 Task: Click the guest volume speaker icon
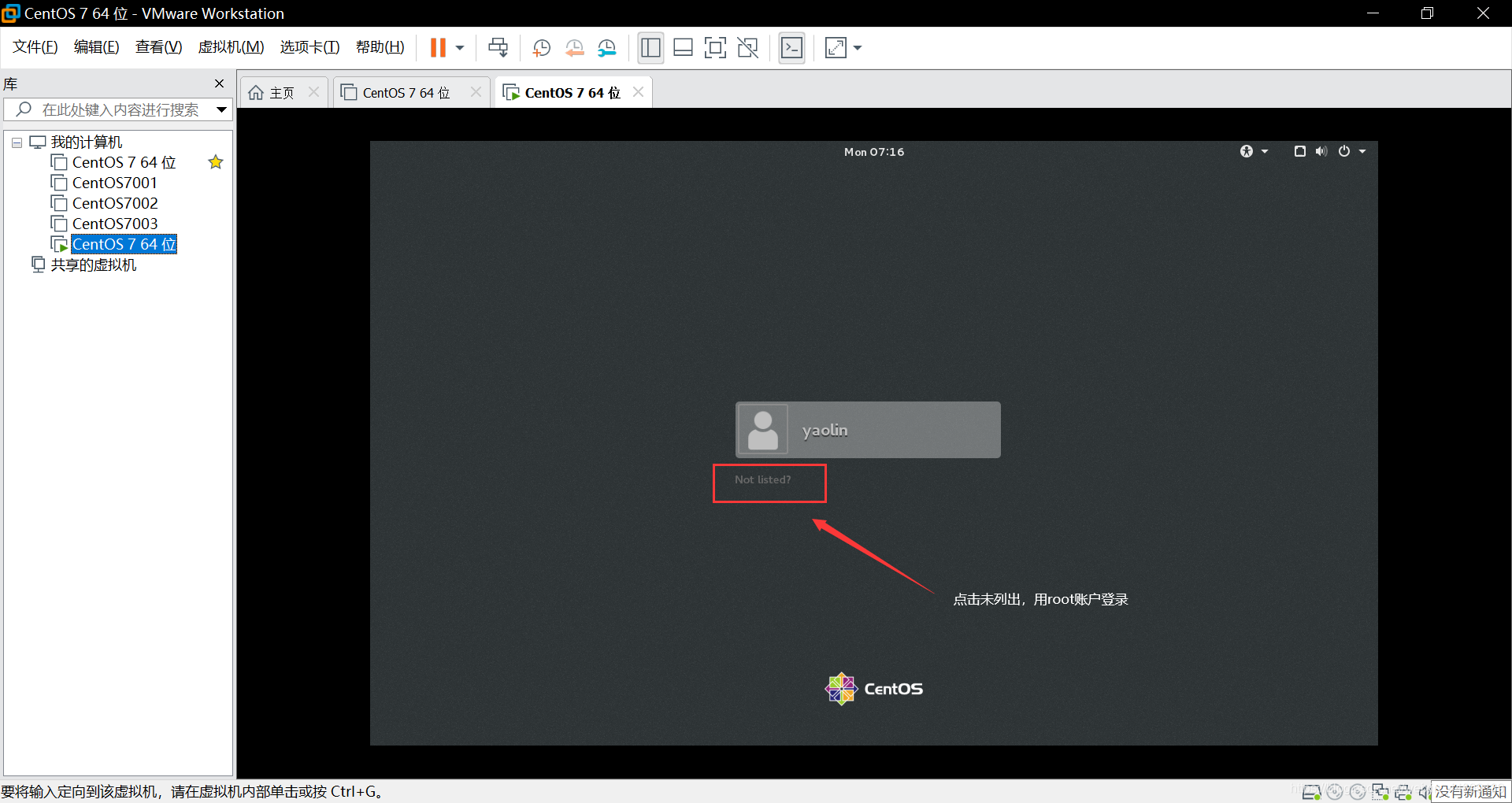[1321, 151]
